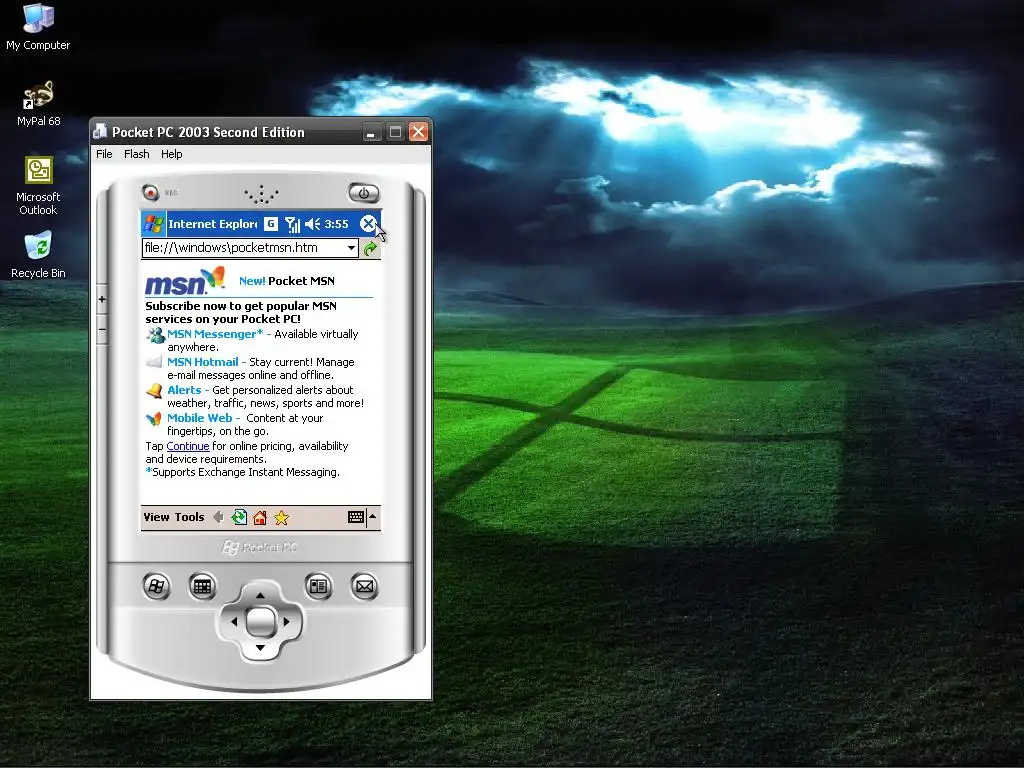1024x768 pixels.
Task: Close Internet Explorer with the X circle
Action: (368, 224)
